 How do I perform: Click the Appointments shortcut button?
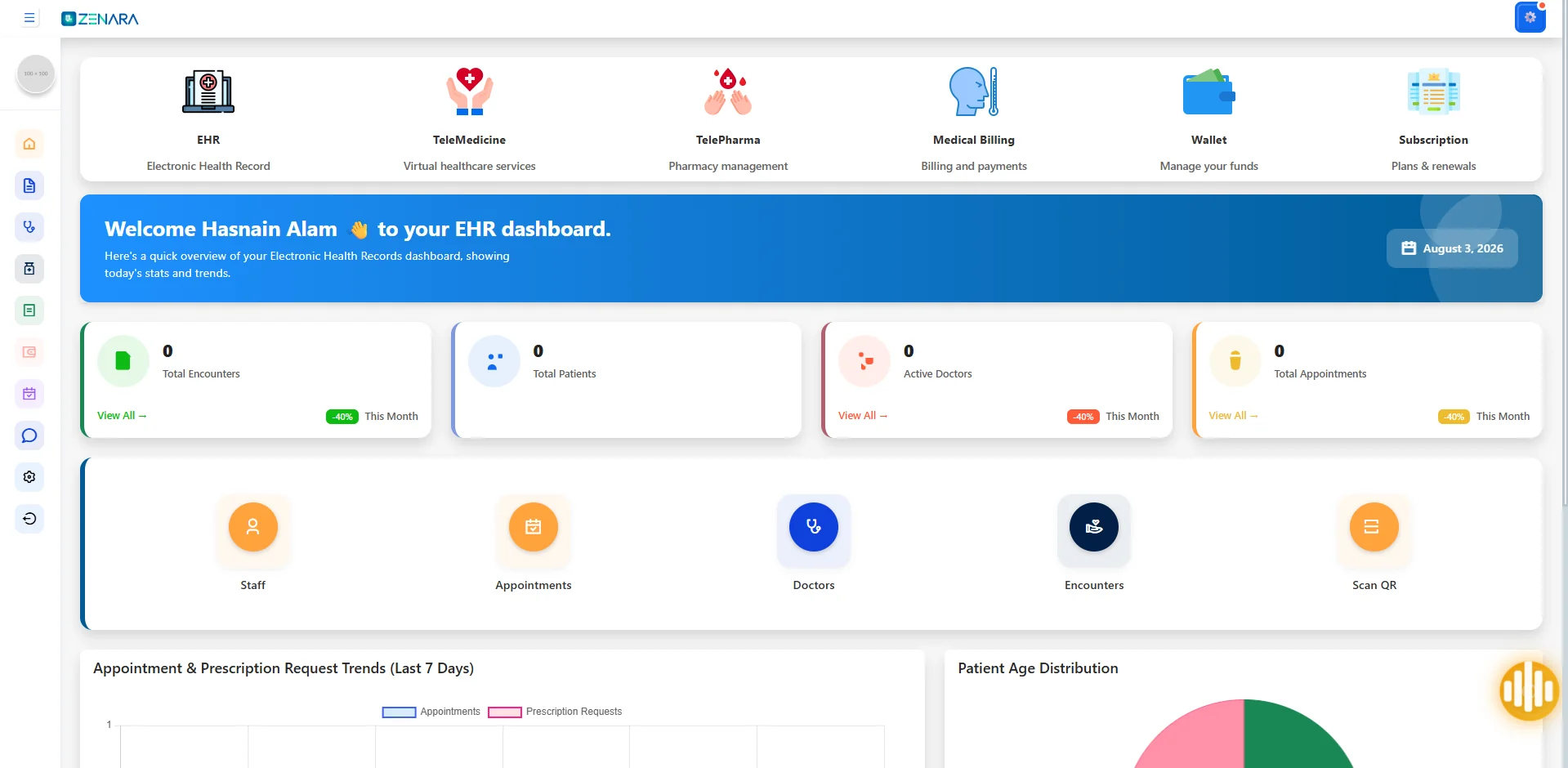coord(534,527)
